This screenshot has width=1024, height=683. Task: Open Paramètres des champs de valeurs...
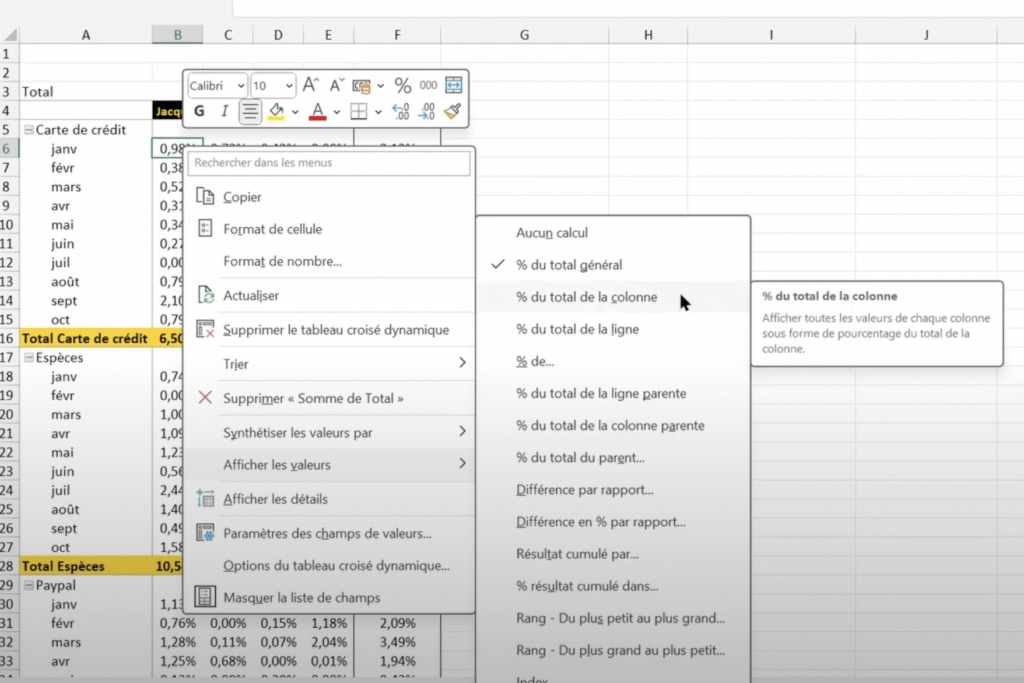tap(328, 533)
